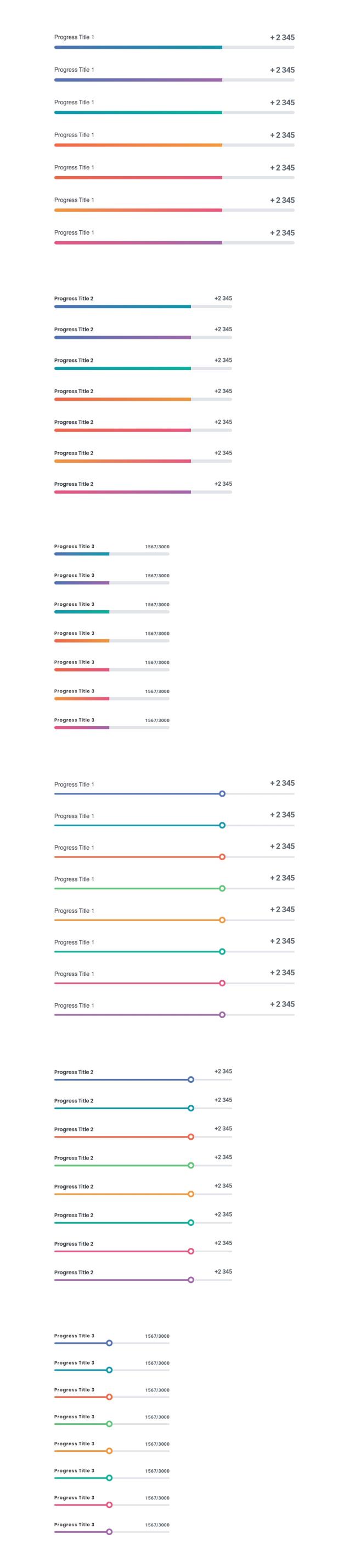This screenshot has width=349, height=1568.
Task: Click thick solid teal bar under Progress Title 2
Action: click(122, 368)
